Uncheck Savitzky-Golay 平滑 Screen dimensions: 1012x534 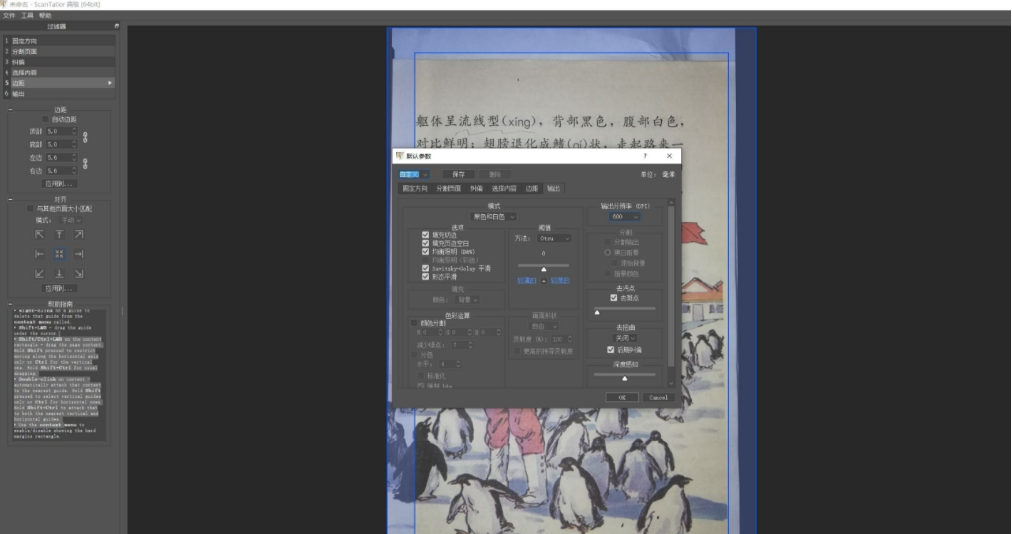(x=425, y=268)
